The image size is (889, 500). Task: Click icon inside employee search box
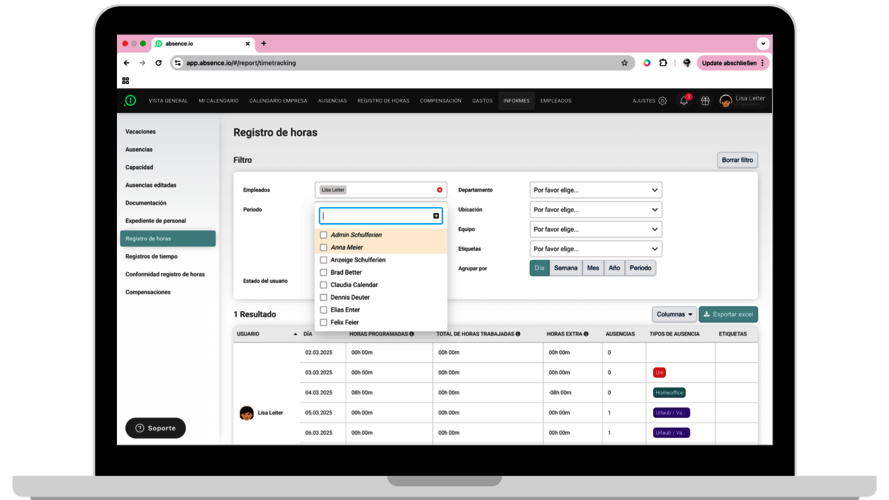(x=435, y=216)
